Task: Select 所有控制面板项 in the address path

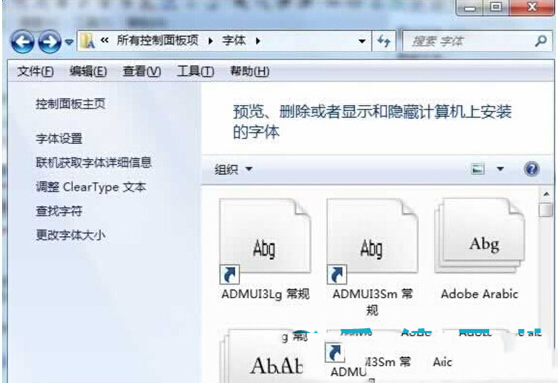Action: coord(157,41)
